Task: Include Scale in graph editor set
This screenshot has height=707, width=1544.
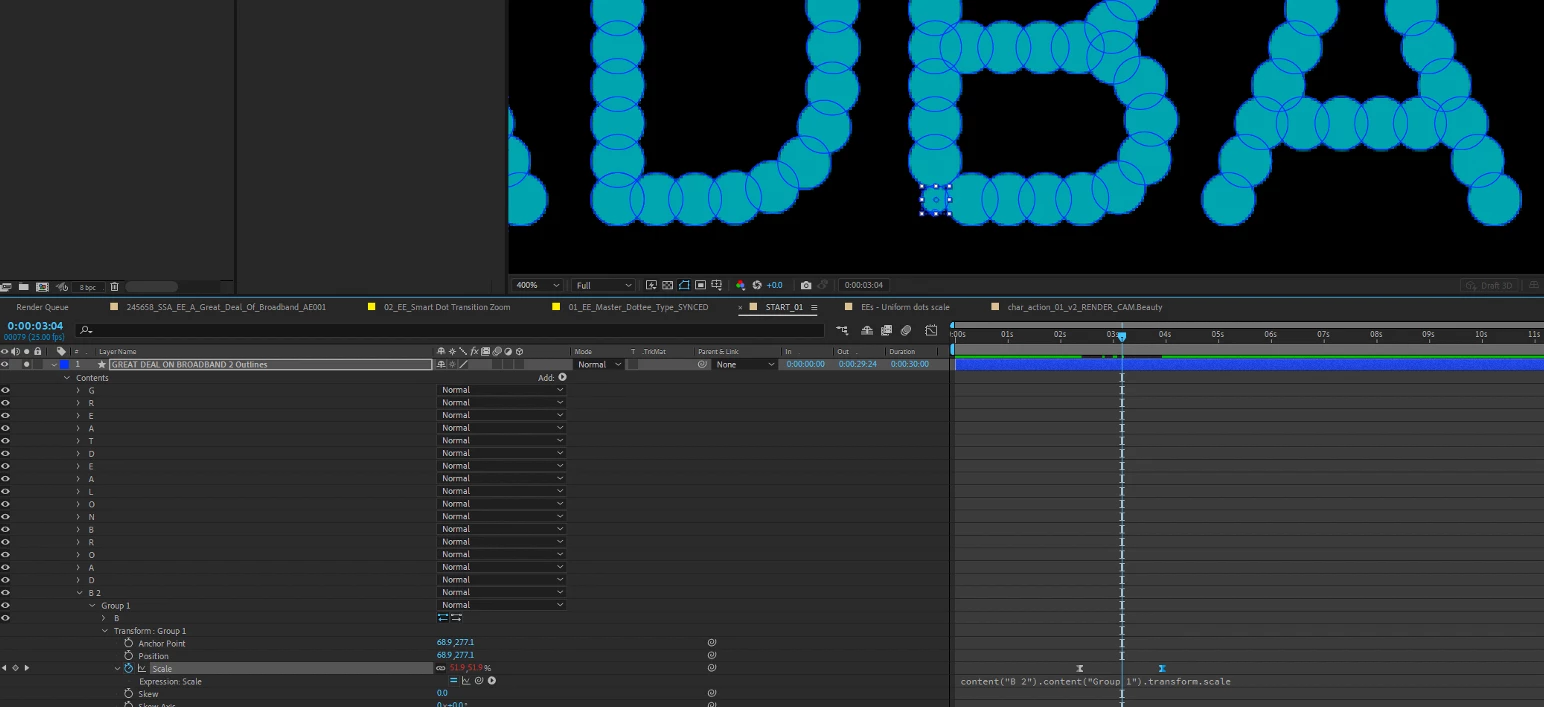Action: click(x=142, y=668)
